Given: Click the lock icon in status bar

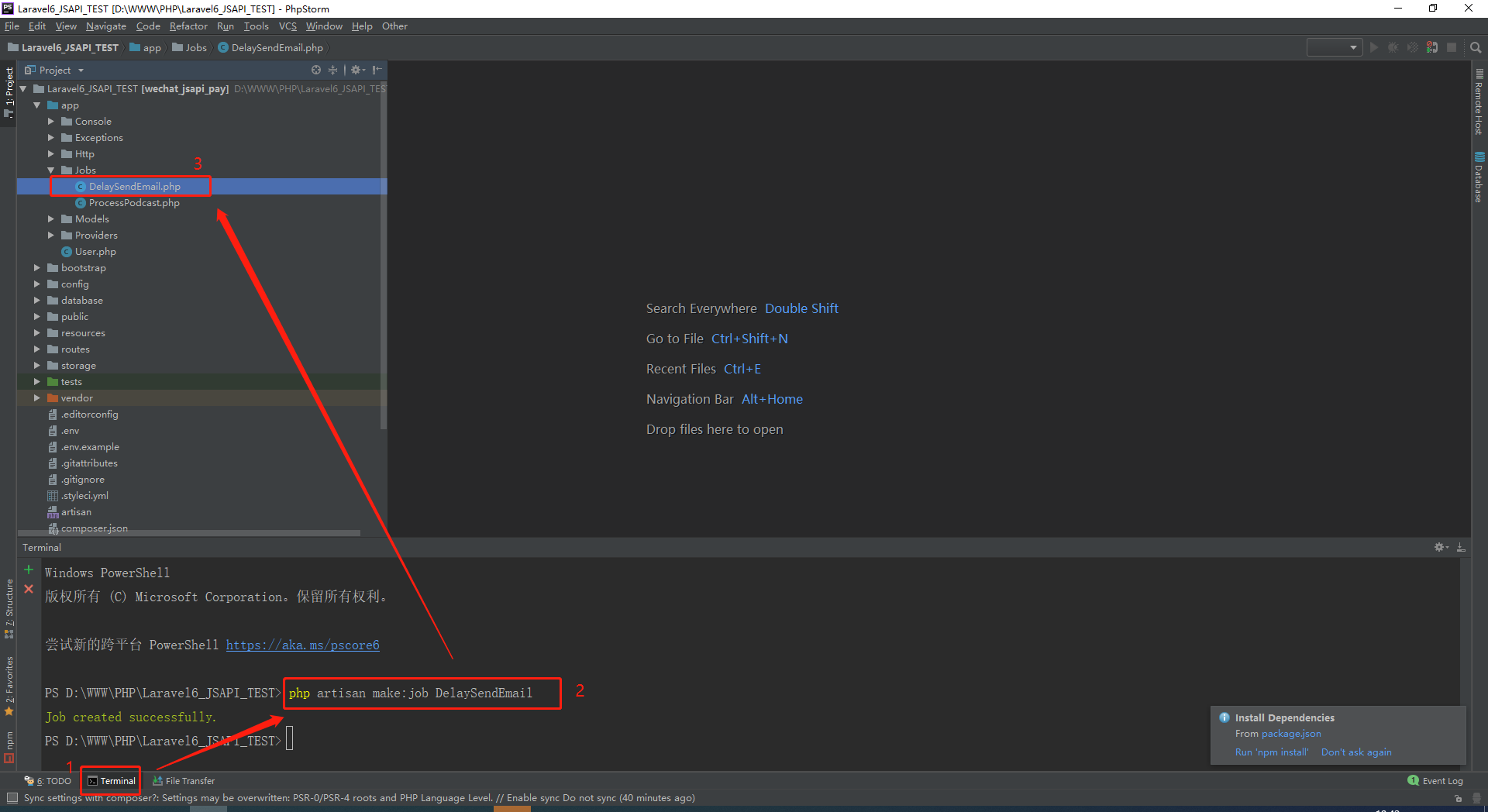Looking at the screenshot, I should coord(1459,798).
